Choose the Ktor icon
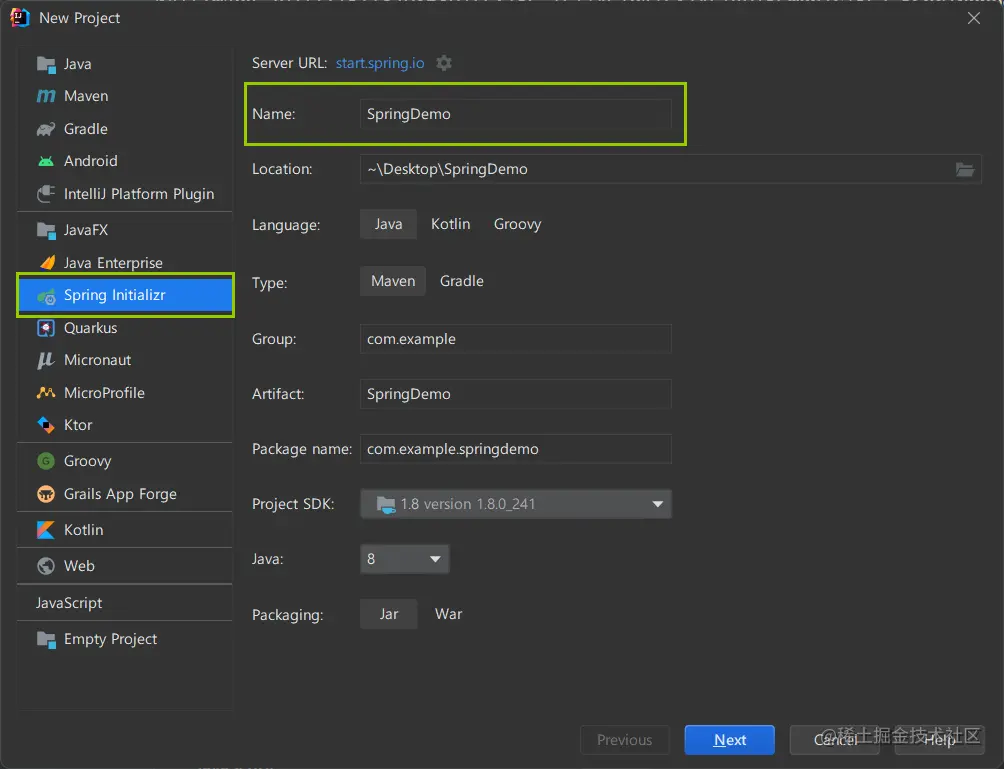Screen dimensions: 1004x769 [x=46, y=425]
